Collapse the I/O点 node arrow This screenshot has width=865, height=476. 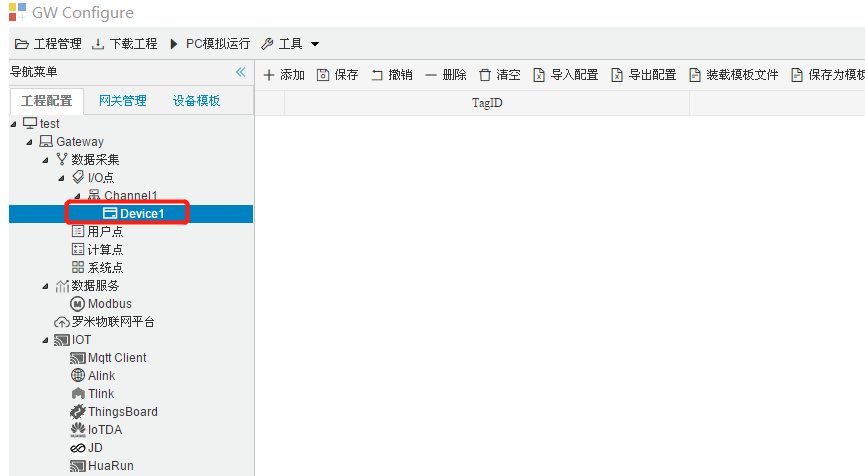pos(61,179)
